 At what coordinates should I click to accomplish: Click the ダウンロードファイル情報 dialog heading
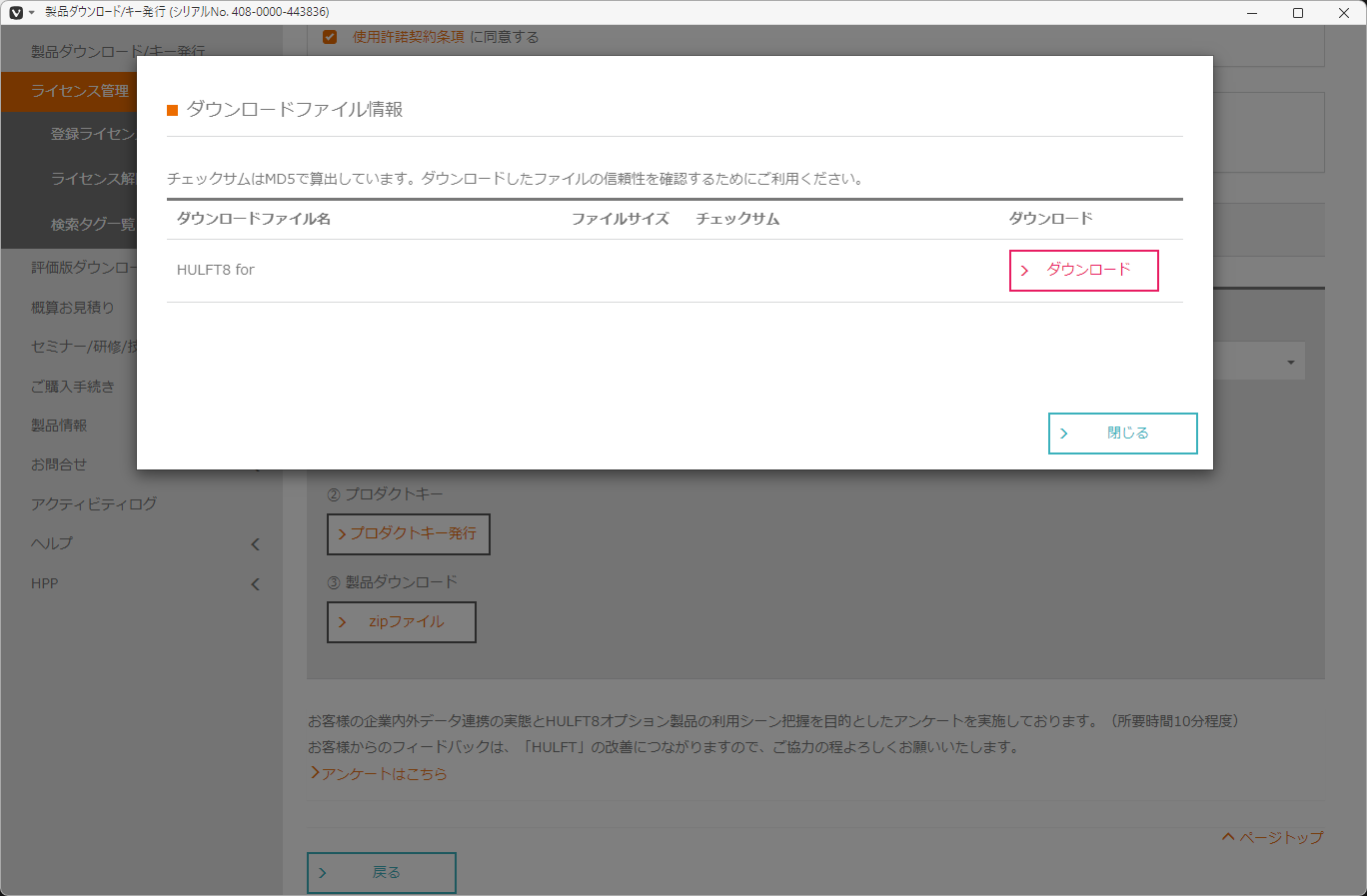(x=295, y=110)
